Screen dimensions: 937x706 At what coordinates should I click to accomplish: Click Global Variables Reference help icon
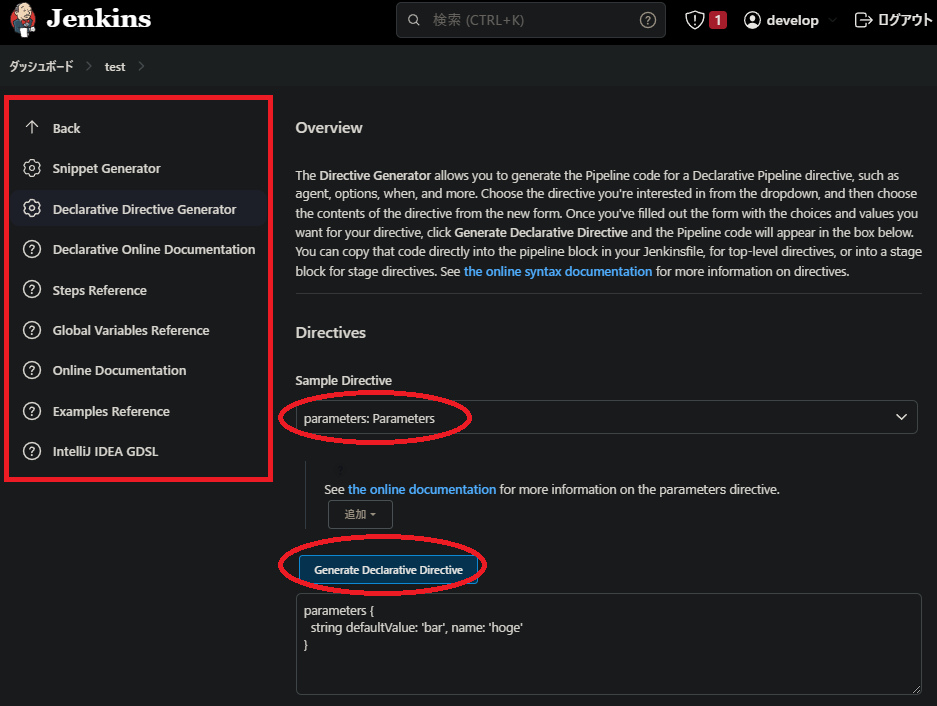(x=32, y=330)
